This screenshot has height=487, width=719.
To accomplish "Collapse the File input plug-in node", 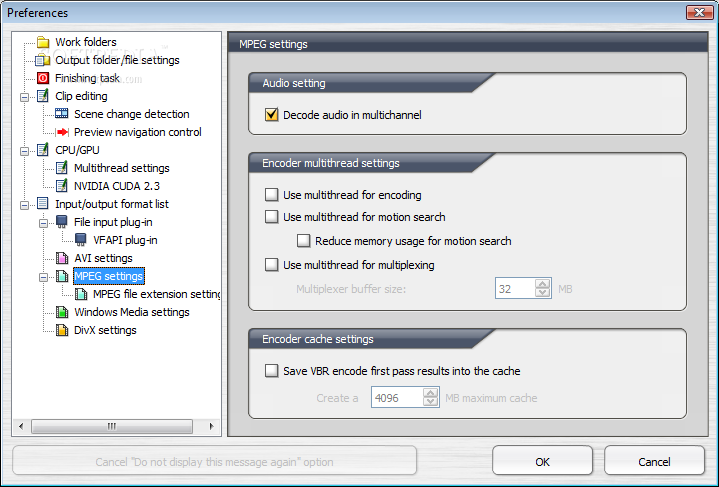I will pos(43,223).
